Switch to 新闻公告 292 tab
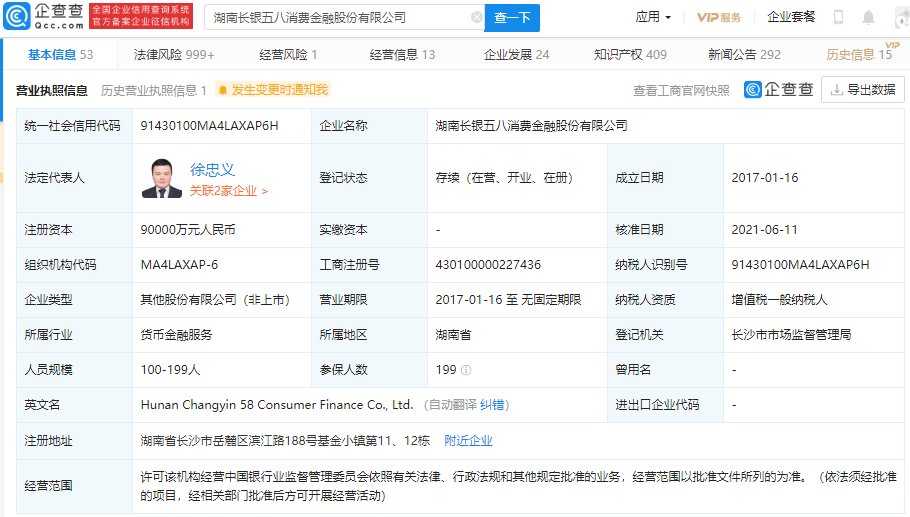This screenshot has width=910, height=517. [x=744, y=55]
